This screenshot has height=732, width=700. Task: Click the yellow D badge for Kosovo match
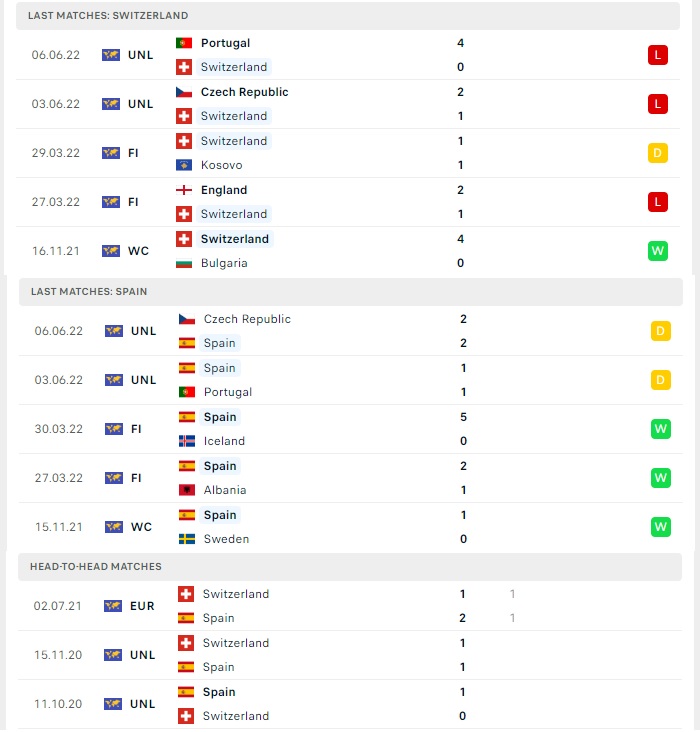click(658, 153)
